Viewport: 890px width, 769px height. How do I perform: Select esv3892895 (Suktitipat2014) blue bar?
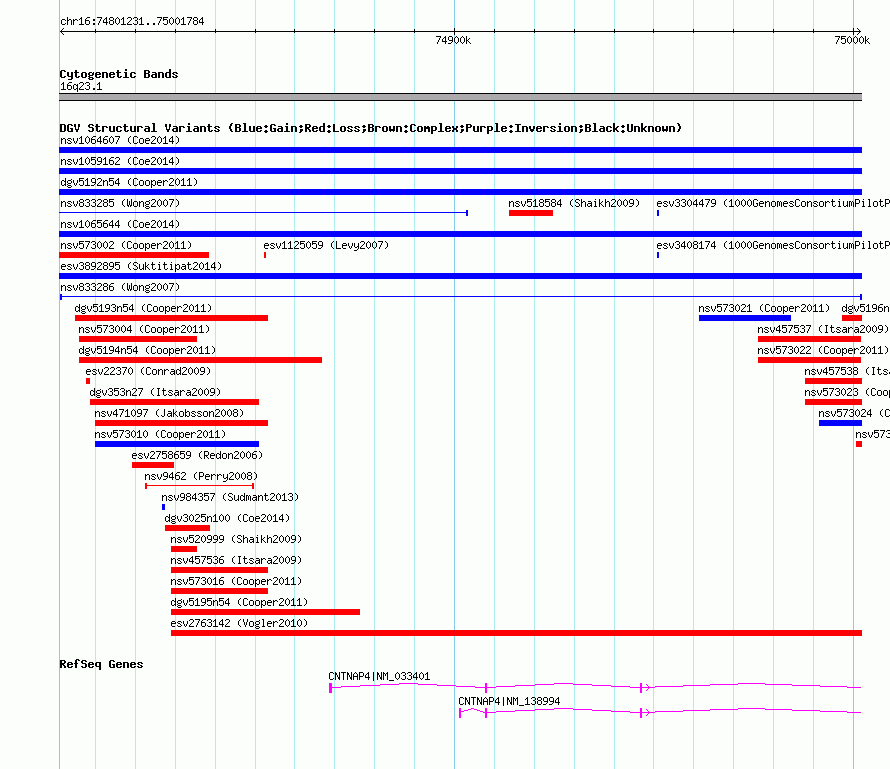click(460, 276)
